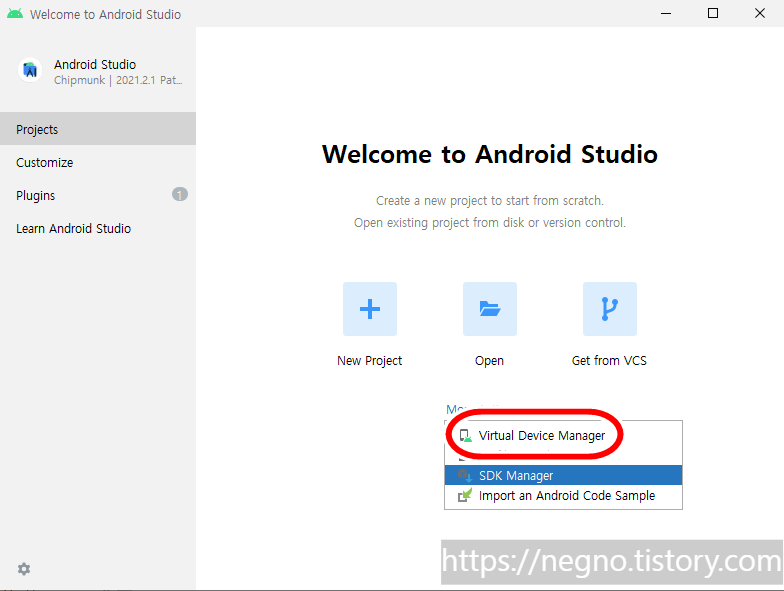The image size is (784, 591).
Task: Click the Plugins update count badge
Action: coord(180,194)
